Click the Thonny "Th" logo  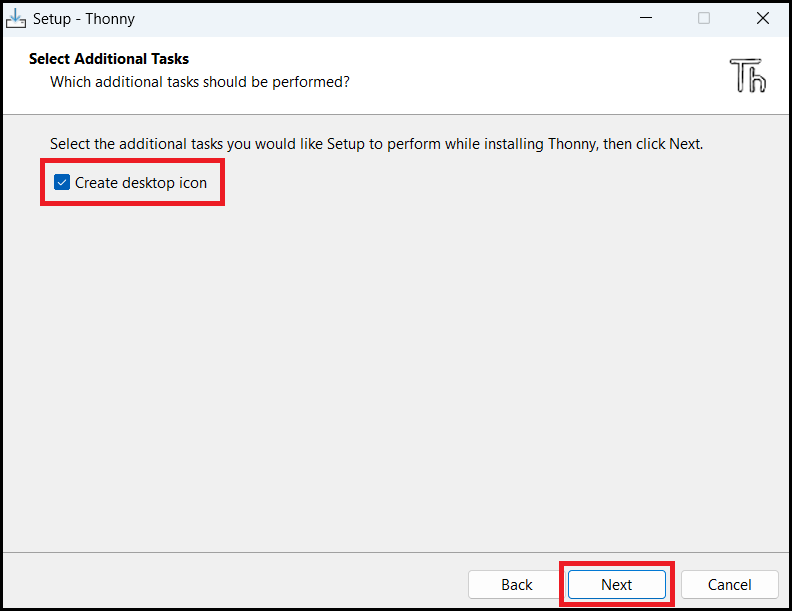[x=748, y=75]
